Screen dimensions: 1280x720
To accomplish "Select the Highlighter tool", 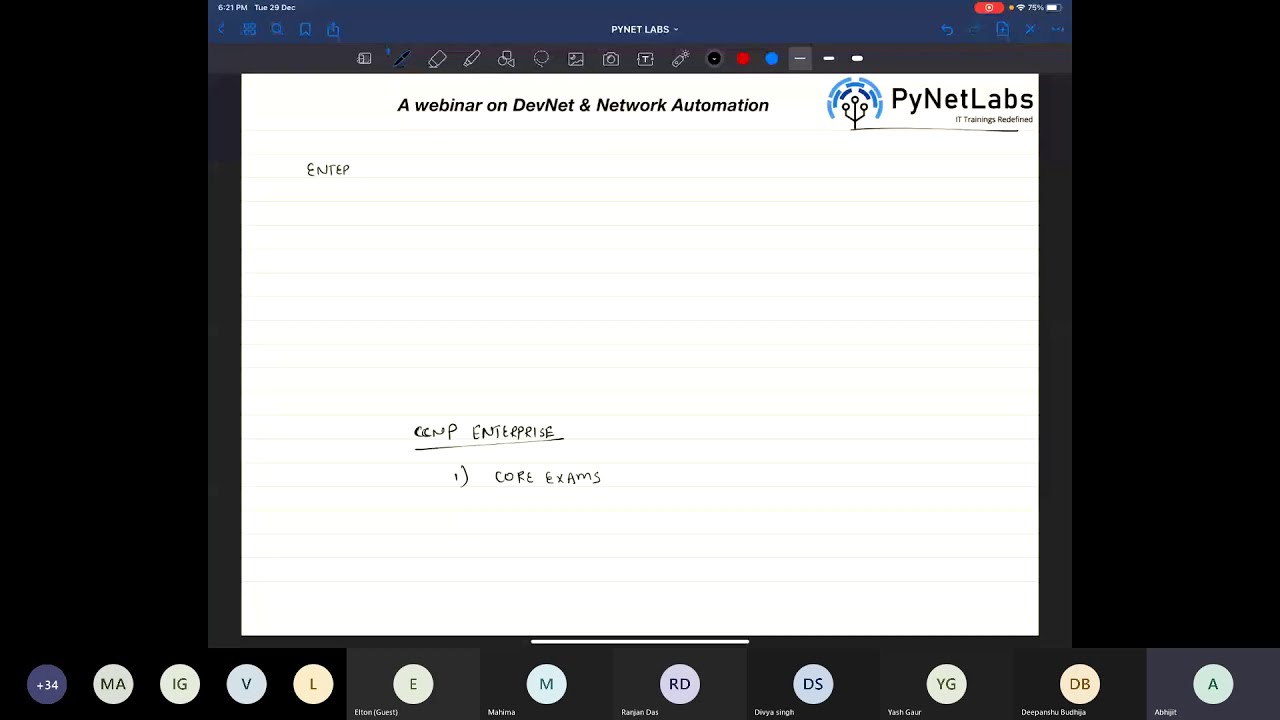I will [472, 59].
